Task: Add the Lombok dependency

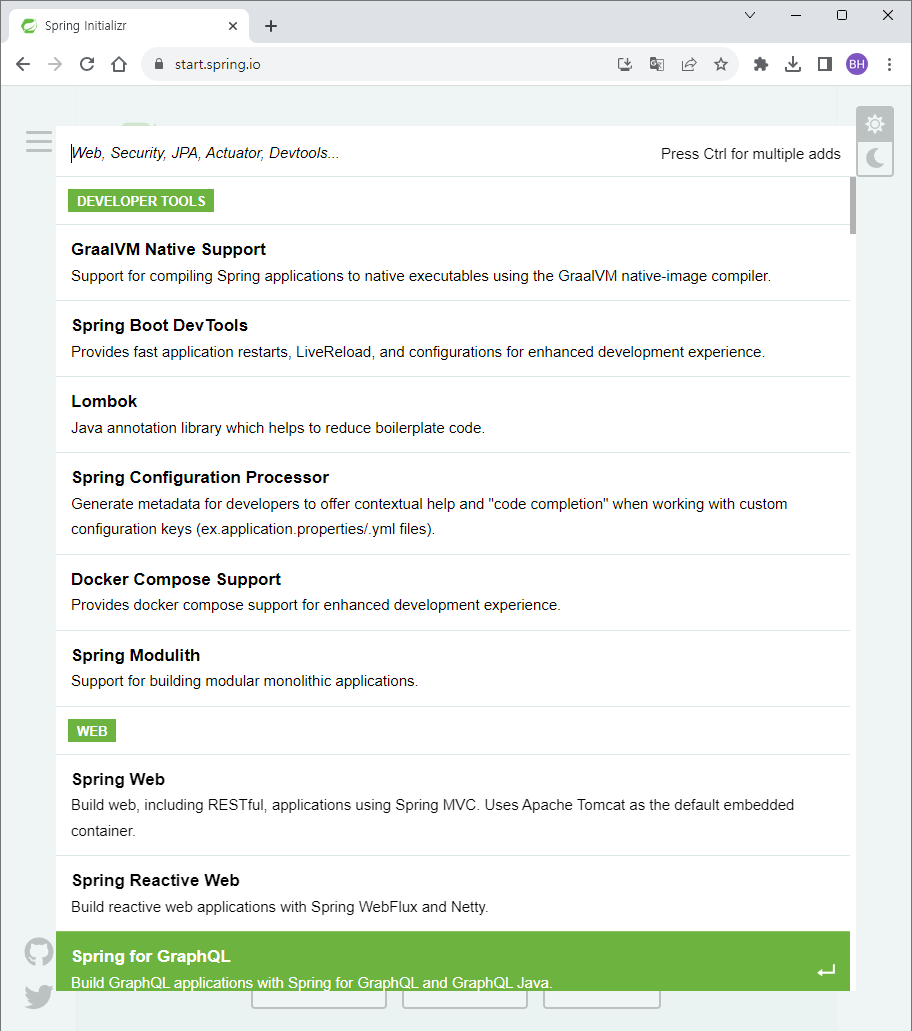Action: tap(453, 414)
